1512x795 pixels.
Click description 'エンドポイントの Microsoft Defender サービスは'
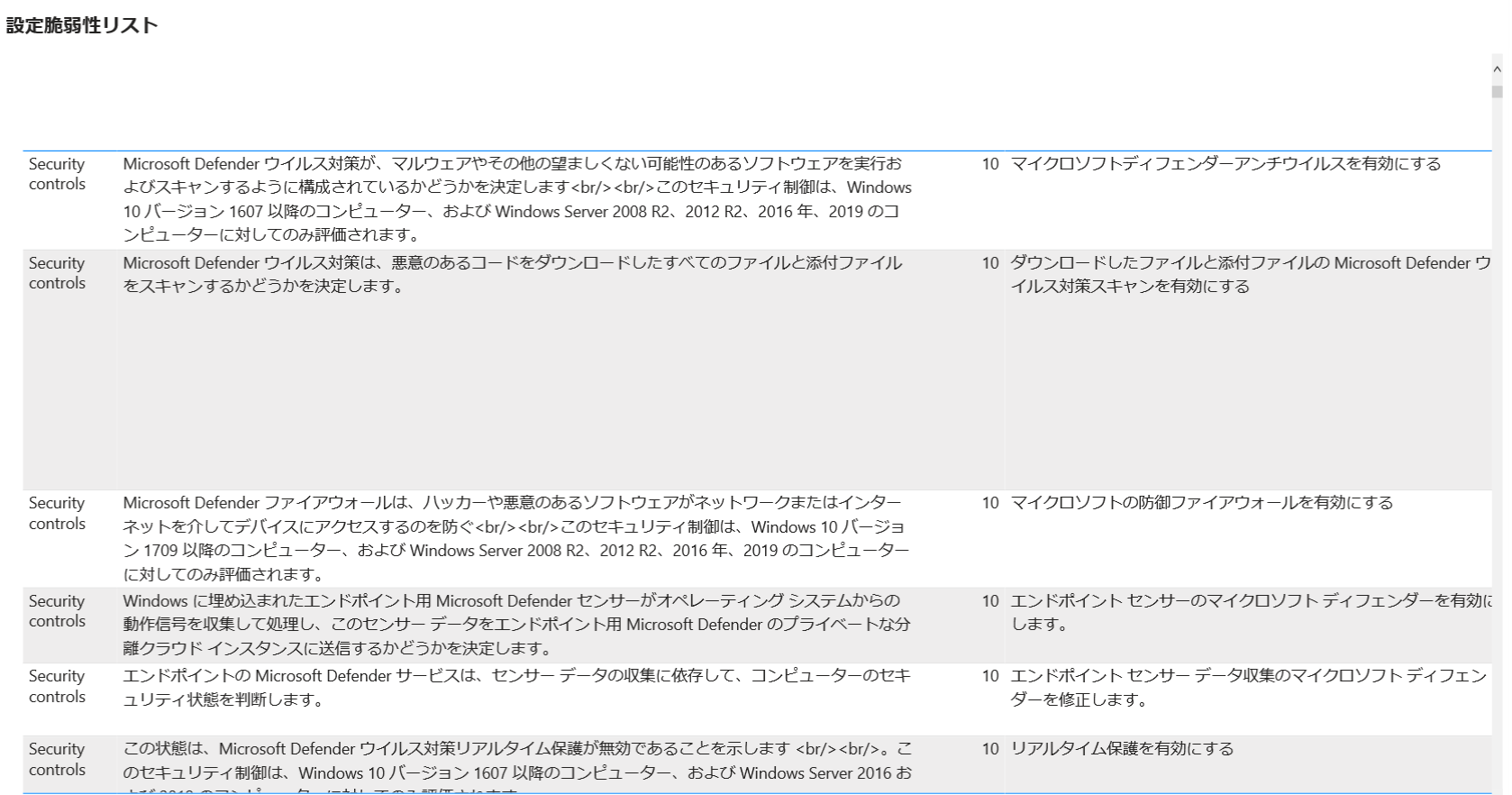(x=516, y=688)
